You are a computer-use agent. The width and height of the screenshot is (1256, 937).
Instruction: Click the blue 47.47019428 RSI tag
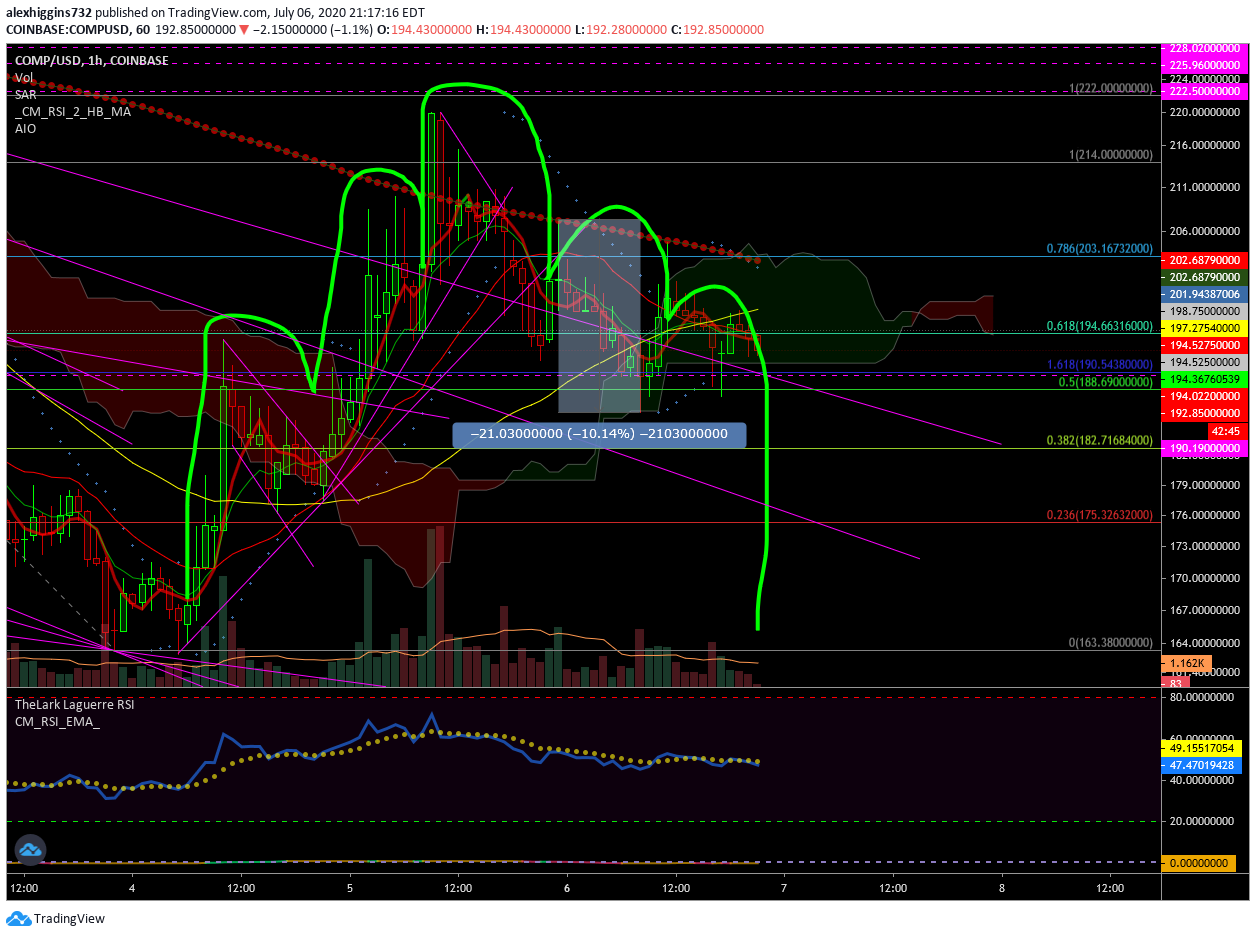click(1201, 765)
